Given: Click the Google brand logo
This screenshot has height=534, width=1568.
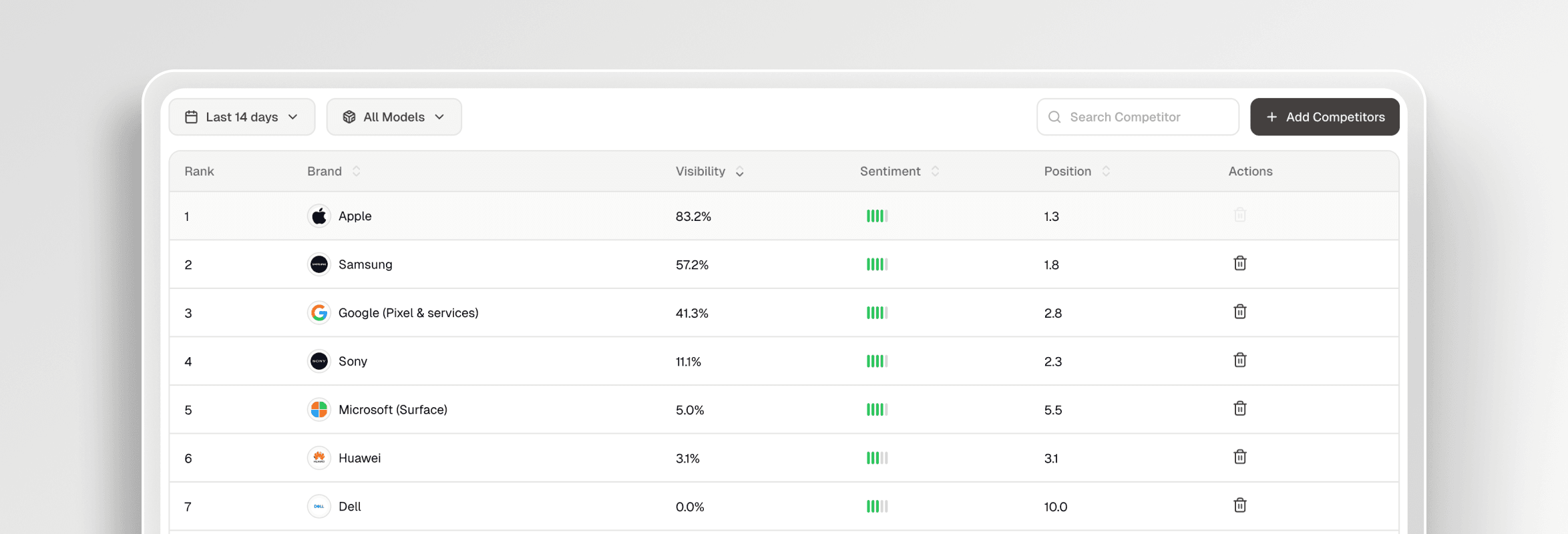Looking at the screenshot, I should click(x=319, y=312).
